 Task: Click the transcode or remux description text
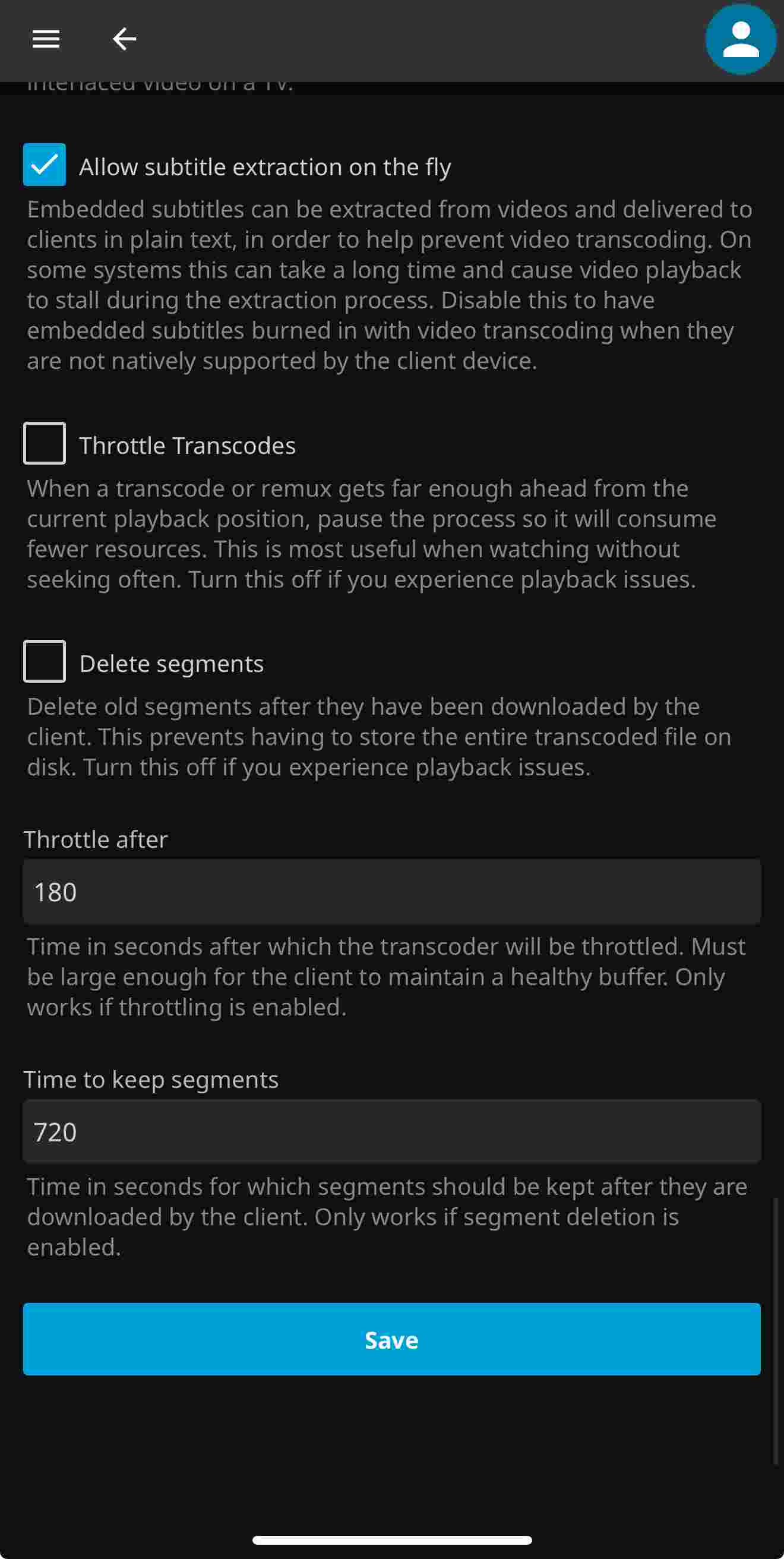coord(369,534)
